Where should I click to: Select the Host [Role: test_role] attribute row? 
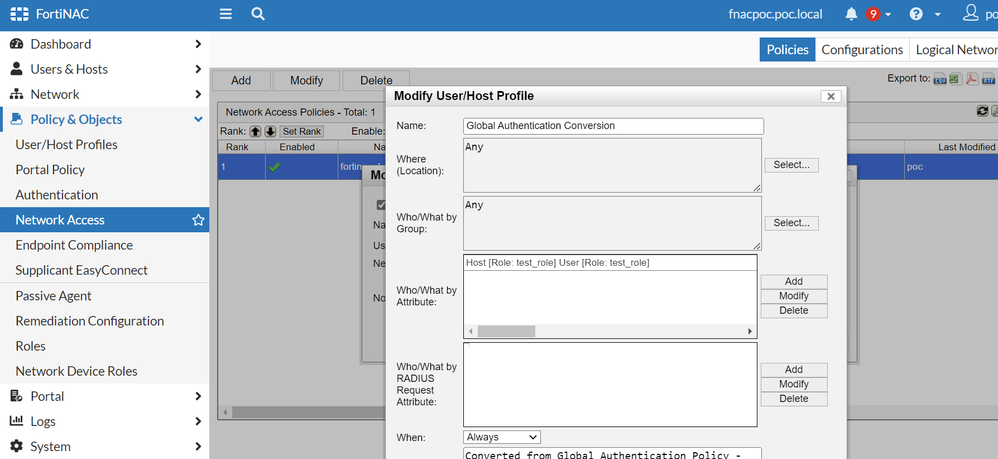tap(609, 262)
